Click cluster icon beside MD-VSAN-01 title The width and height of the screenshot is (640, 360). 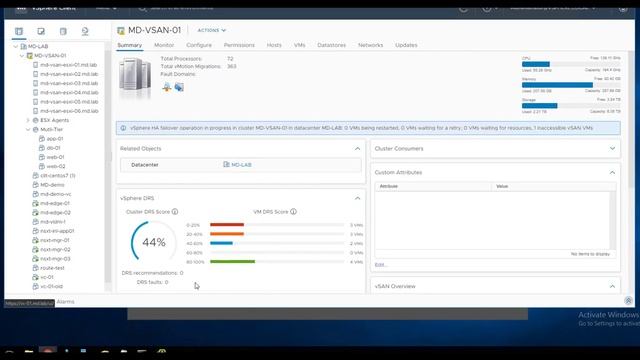(x=121, y=31)
